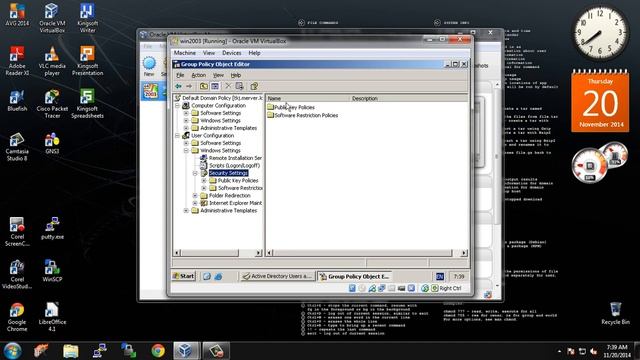Toggle Show/Hide Console Tree toolbar icon
The image size is (640, 360).
coord(215,86)
